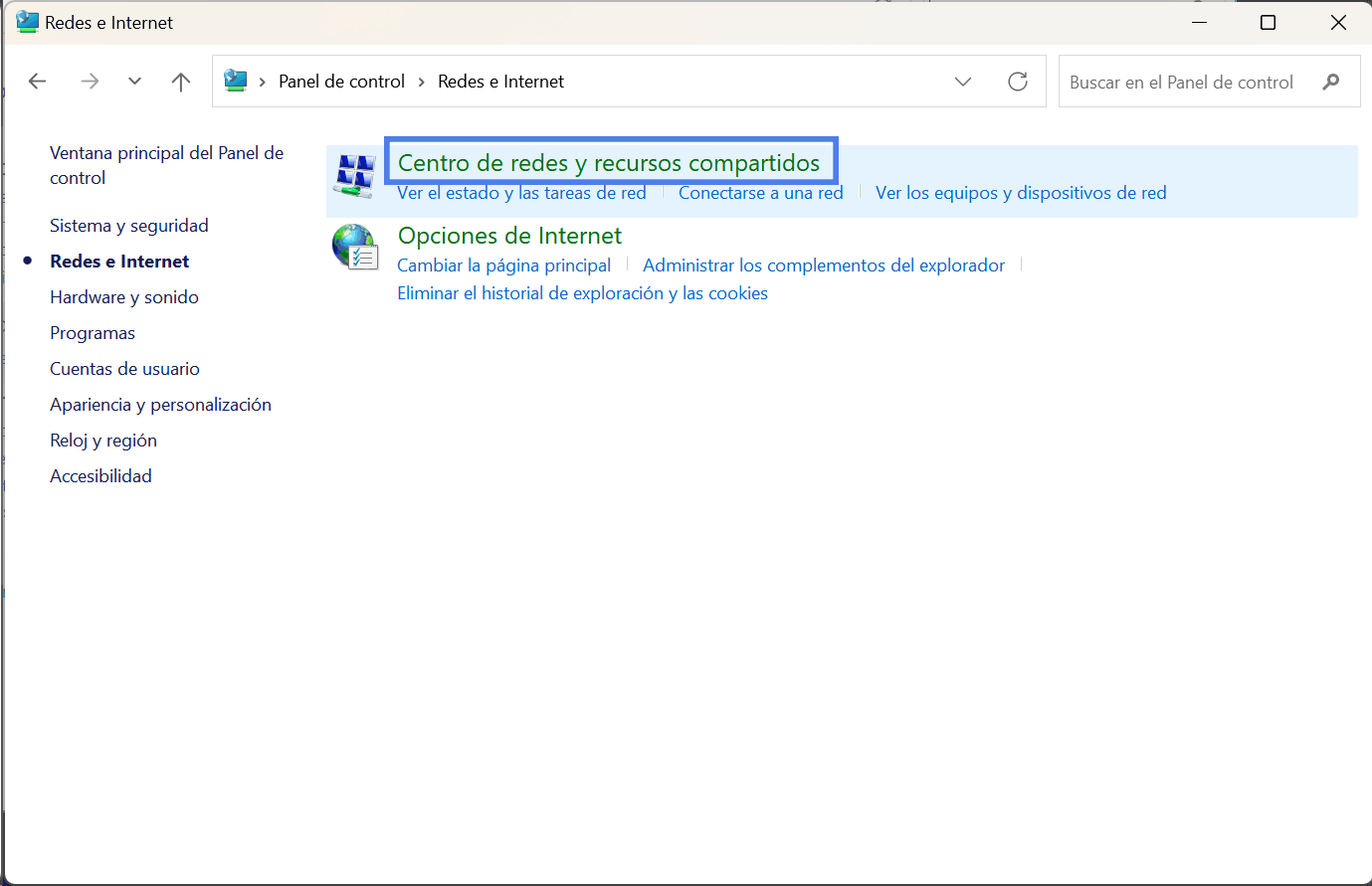Open Hardware y sonido category
Image resolution: width=1372 pixels, height=886 pixels.
tap(124, 297)
